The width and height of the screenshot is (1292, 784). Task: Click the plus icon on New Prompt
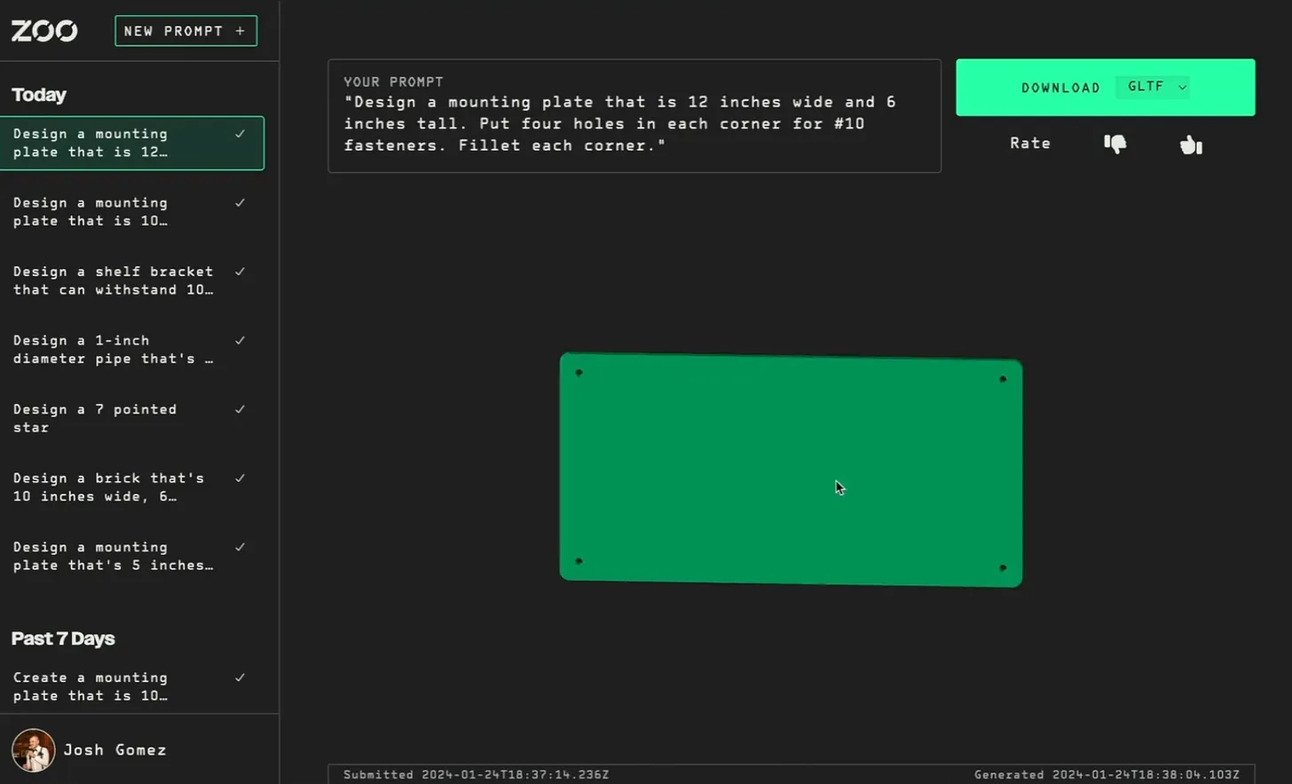(240, 31)
